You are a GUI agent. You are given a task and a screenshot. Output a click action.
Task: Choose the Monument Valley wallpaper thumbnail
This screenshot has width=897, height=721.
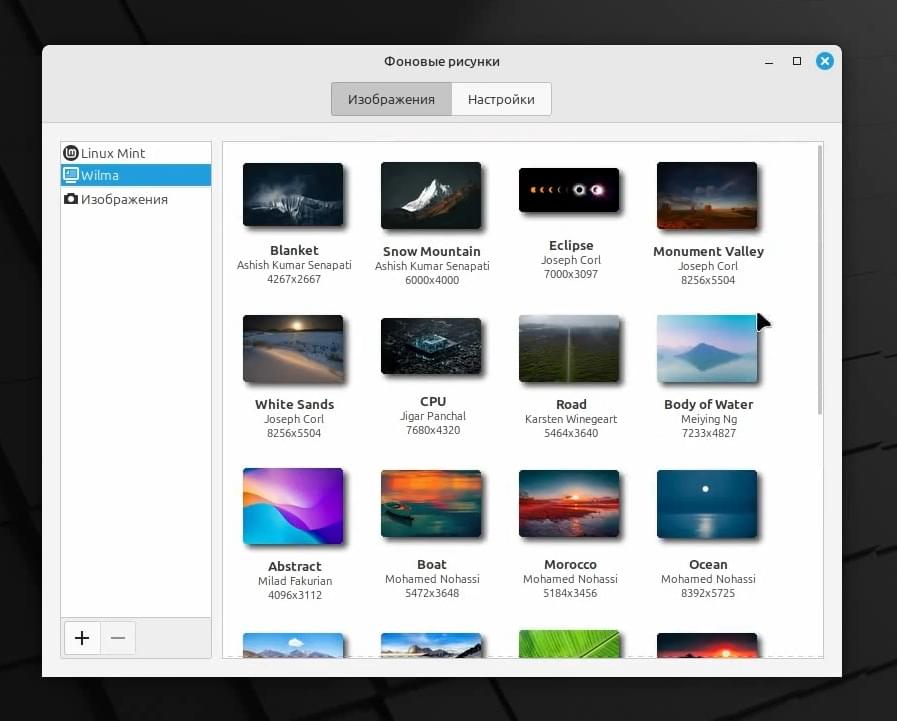(x=707, y=195)
